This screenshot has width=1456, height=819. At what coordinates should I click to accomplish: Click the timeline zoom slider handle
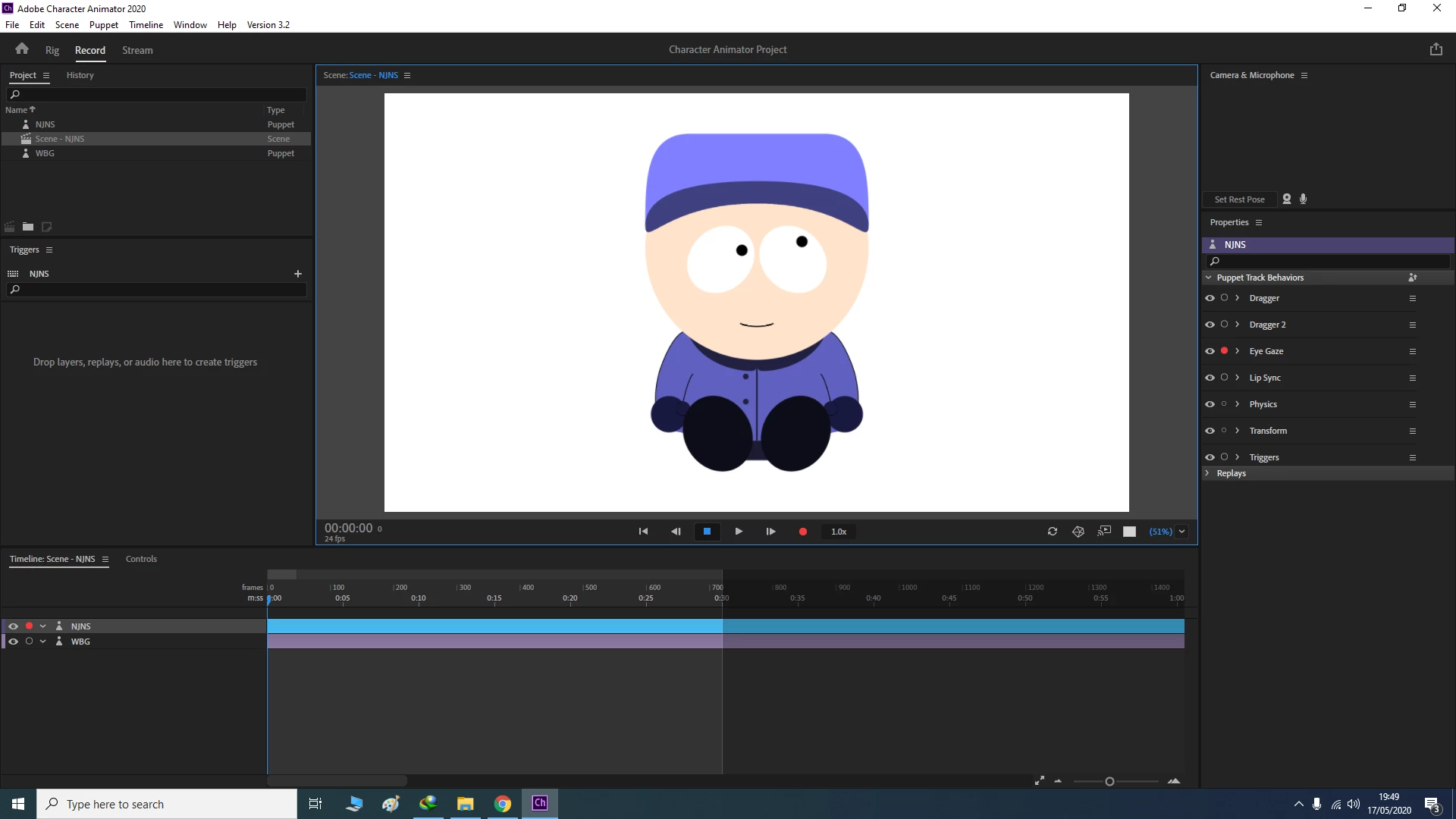pos(1109,782)
